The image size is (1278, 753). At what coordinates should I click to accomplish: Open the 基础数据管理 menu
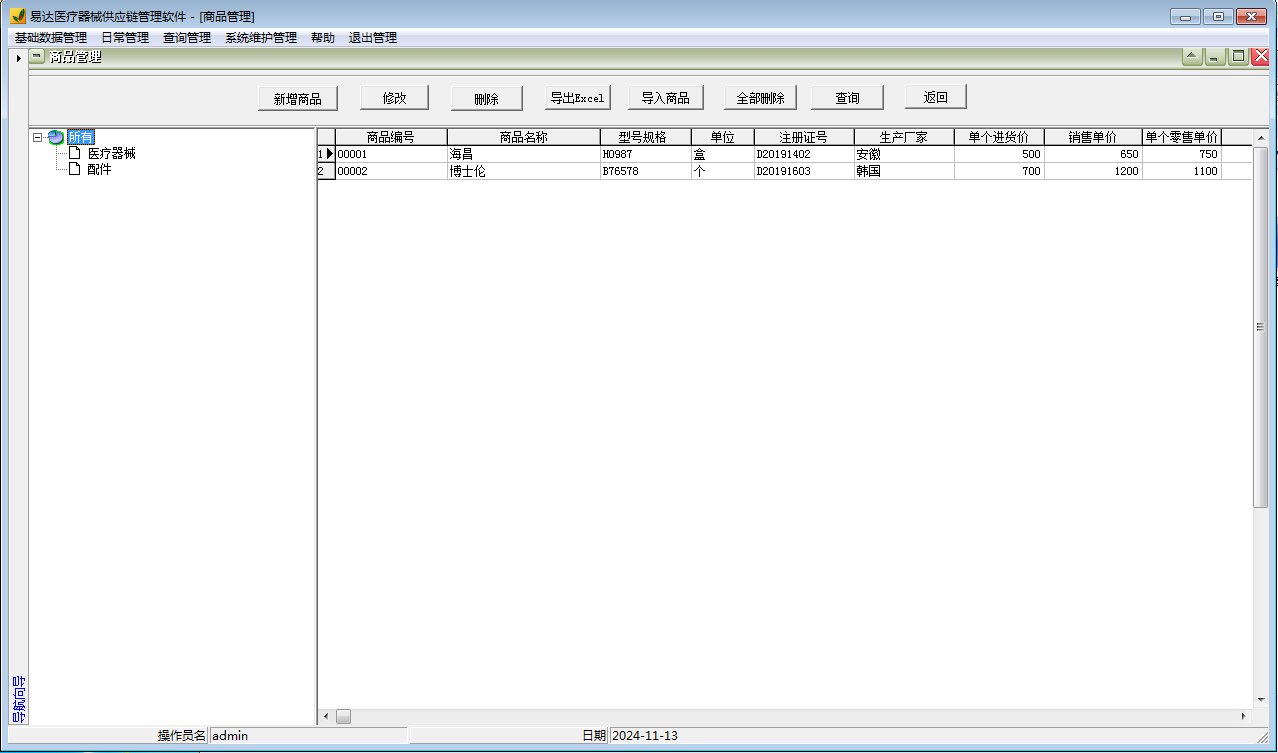coord(51,38)
